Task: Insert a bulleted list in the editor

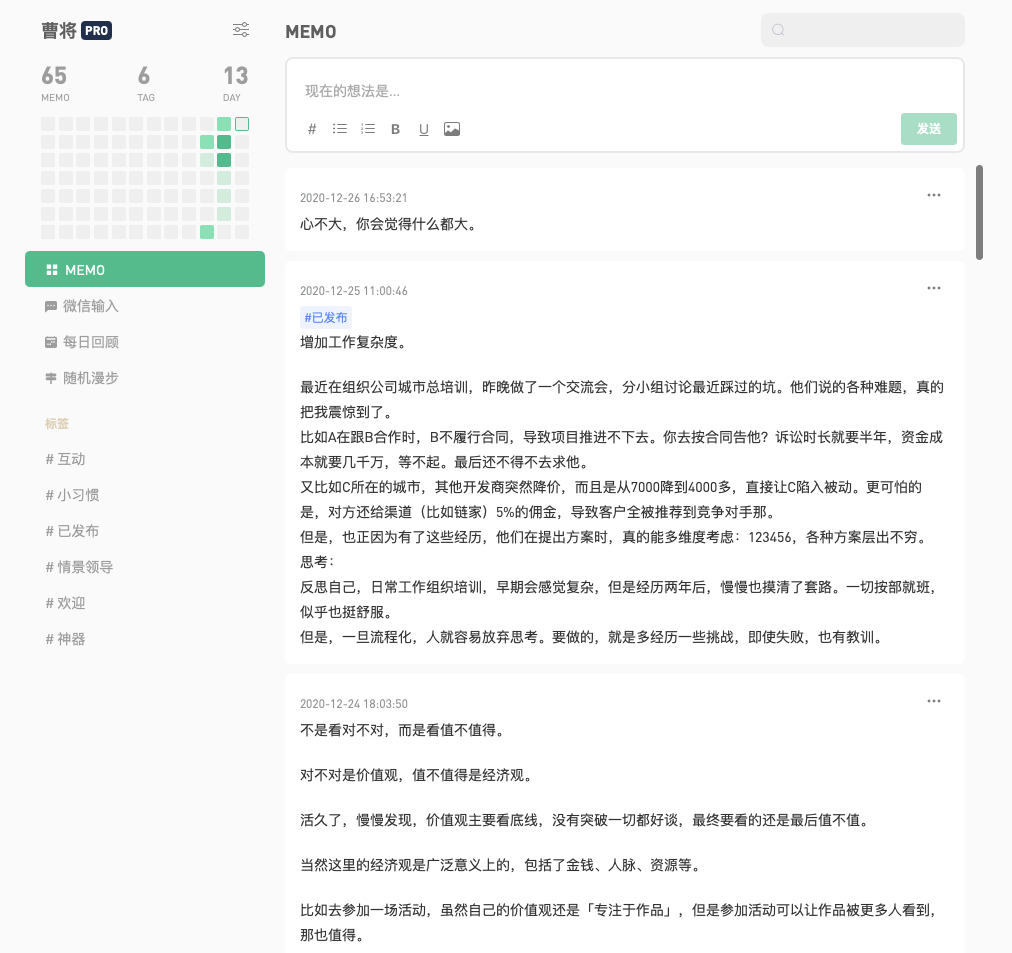Action: point(339,129)
